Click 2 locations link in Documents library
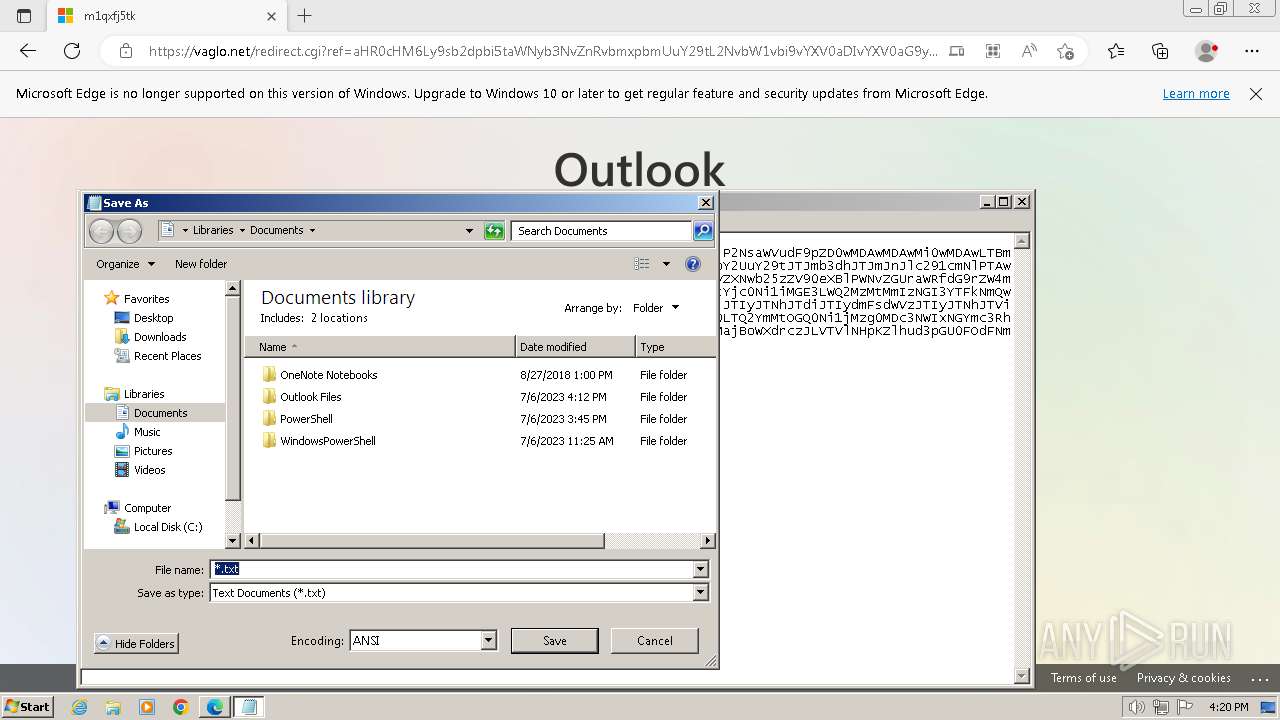The image size is (1280, 720). coord(339,318)
